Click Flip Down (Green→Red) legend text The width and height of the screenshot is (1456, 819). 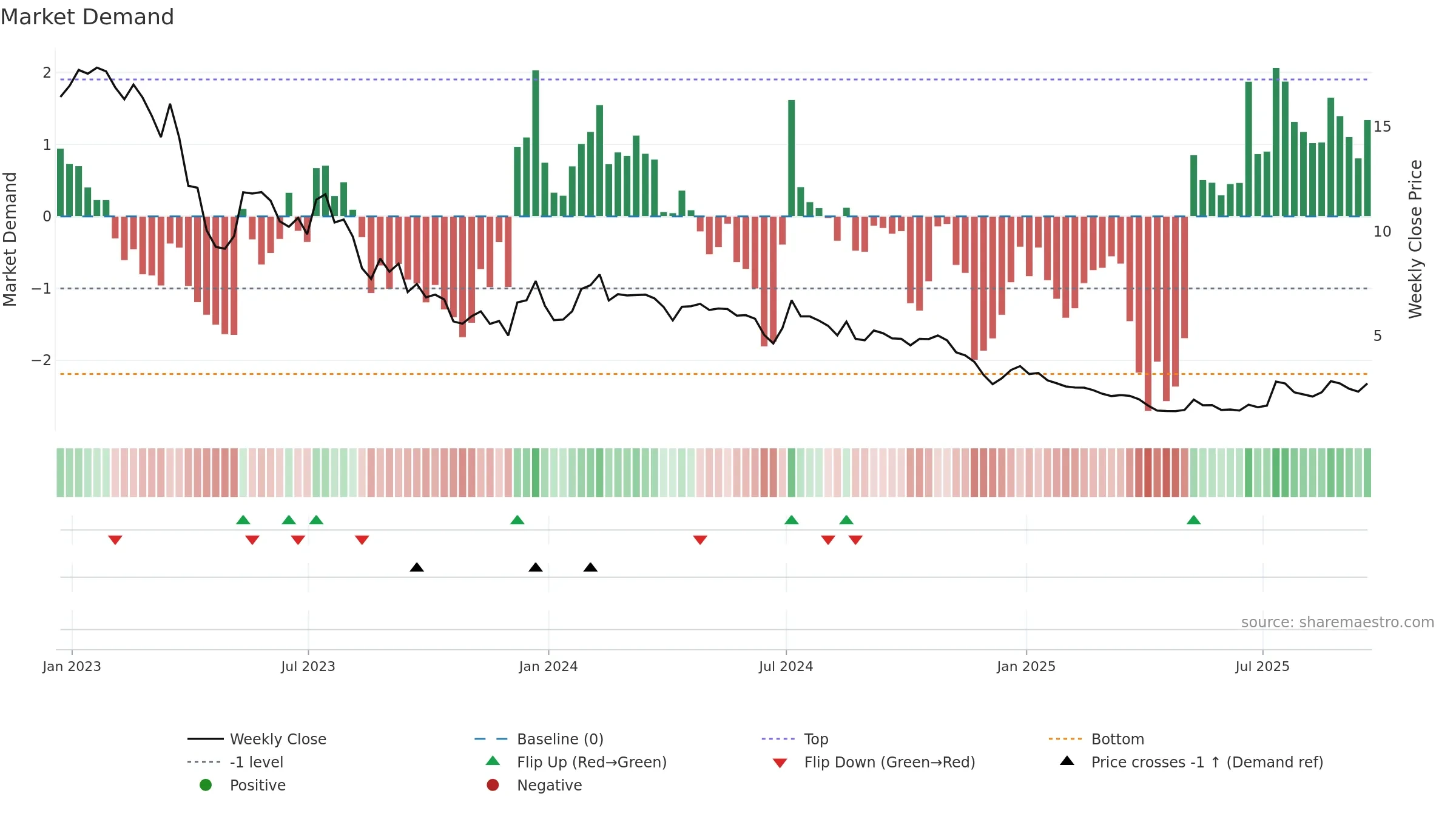tap(889, 762)
